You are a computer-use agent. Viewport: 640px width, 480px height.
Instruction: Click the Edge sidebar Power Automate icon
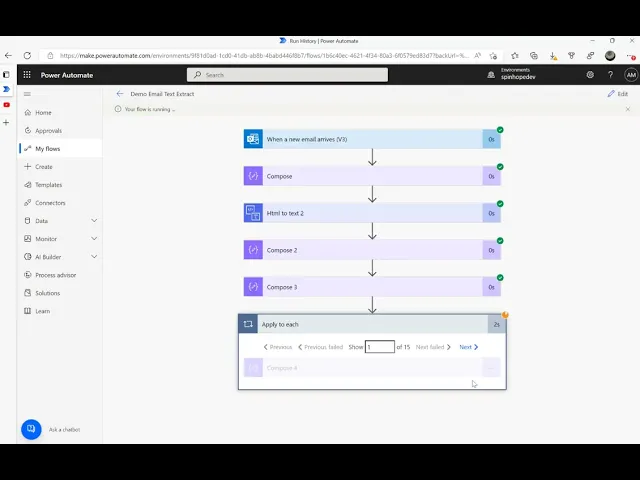7,89
